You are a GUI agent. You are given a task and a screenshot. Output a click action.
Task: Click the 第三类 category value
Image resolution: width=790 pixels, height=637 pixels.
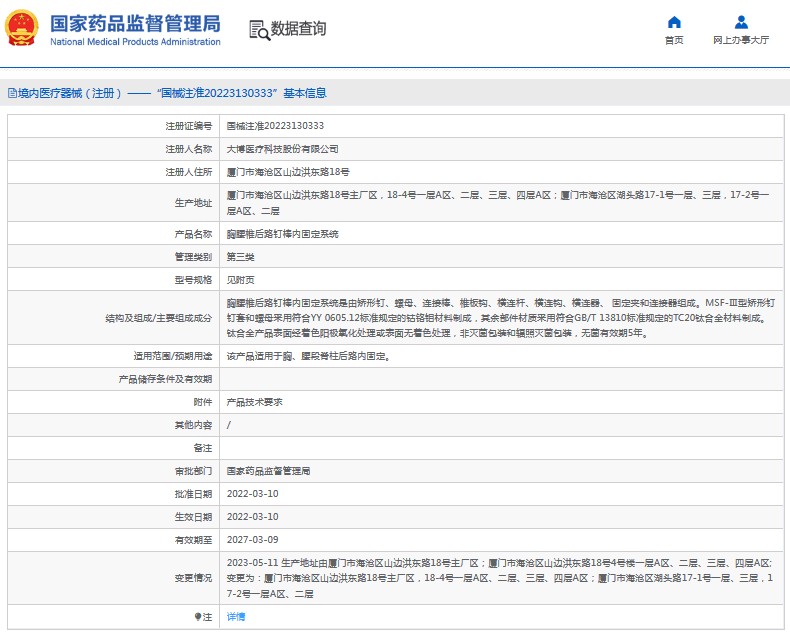(x=240, y=257)
